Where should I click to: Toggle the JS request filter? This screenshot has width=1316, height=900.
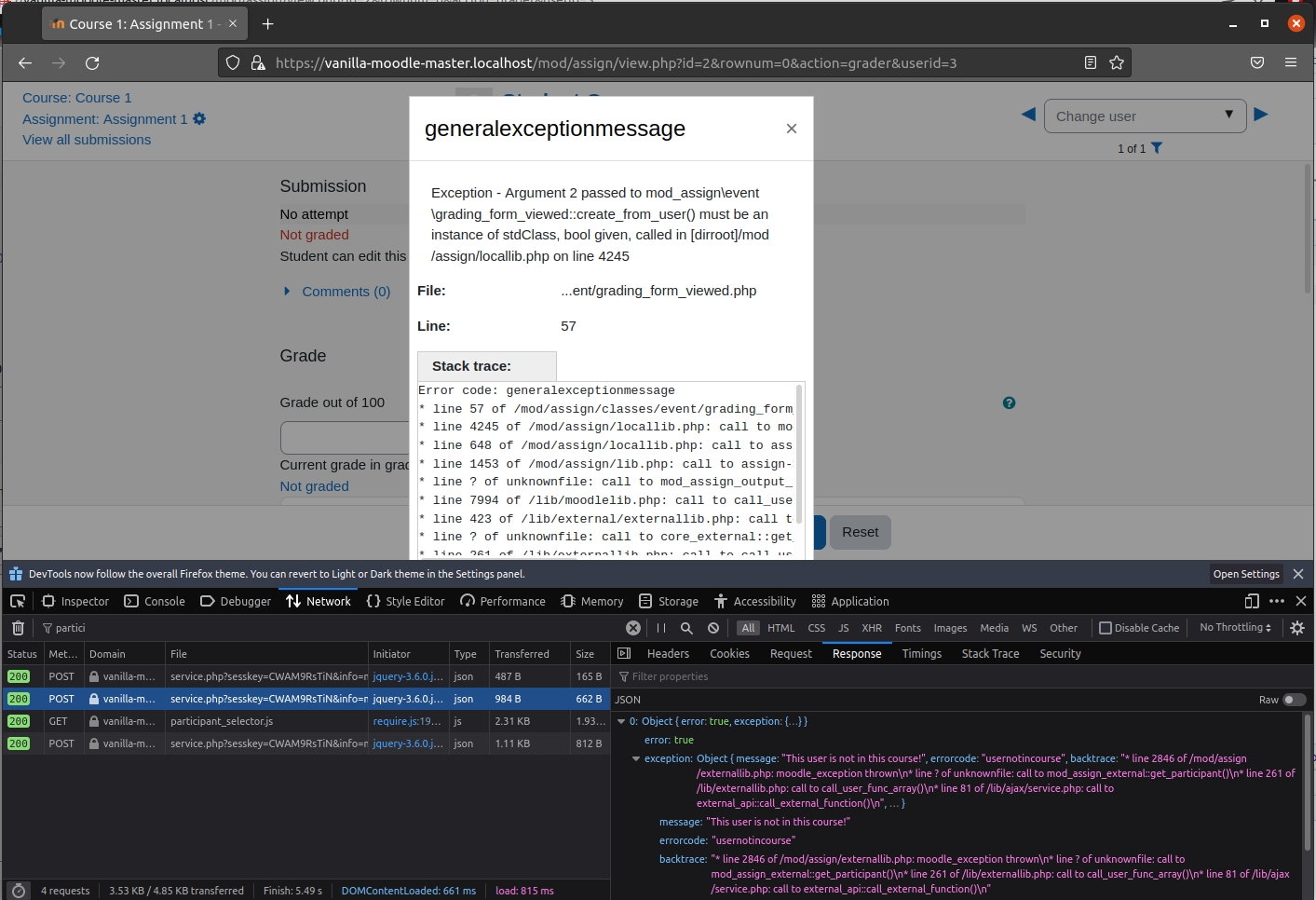tap(844, 628)
